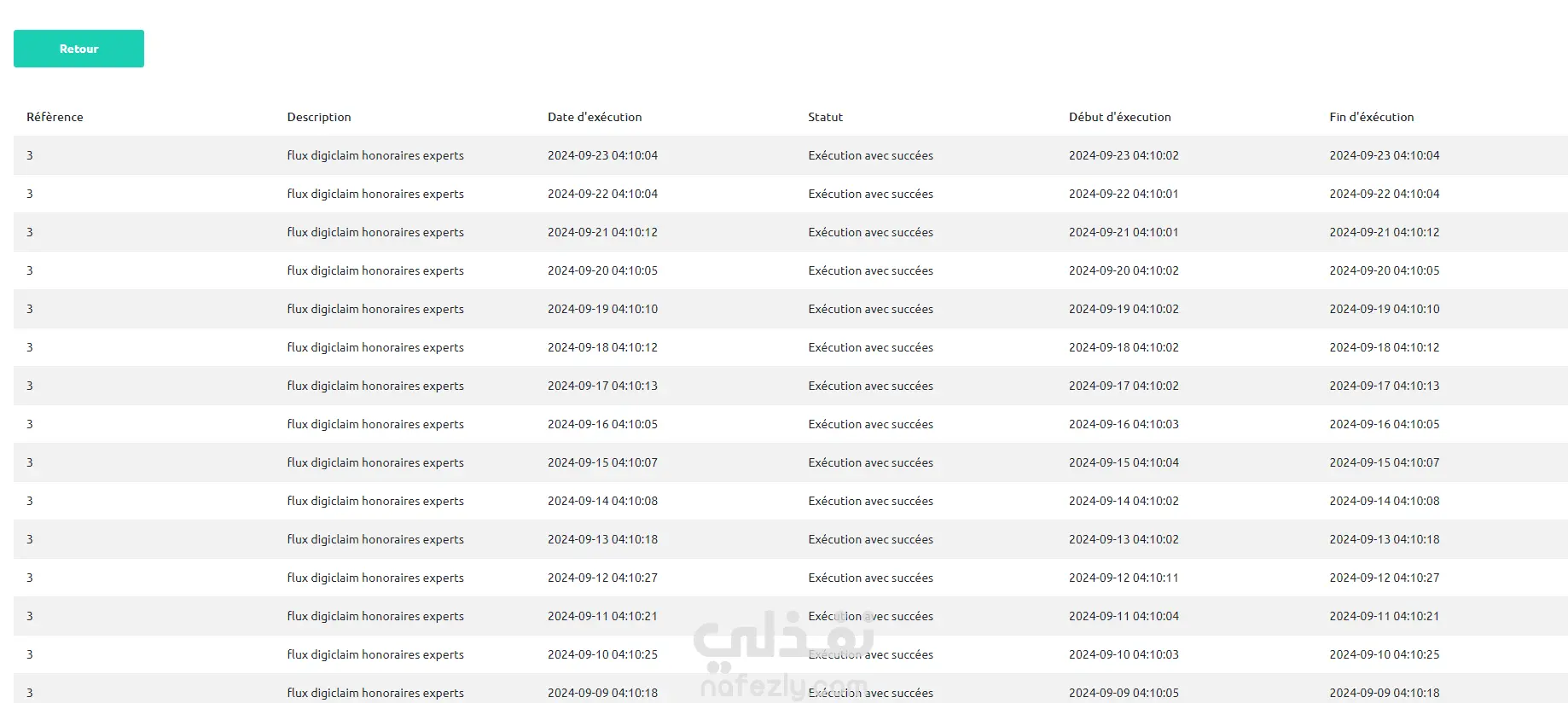Select the Référence column header
1568x703 pixels.
tap(55, 117)
